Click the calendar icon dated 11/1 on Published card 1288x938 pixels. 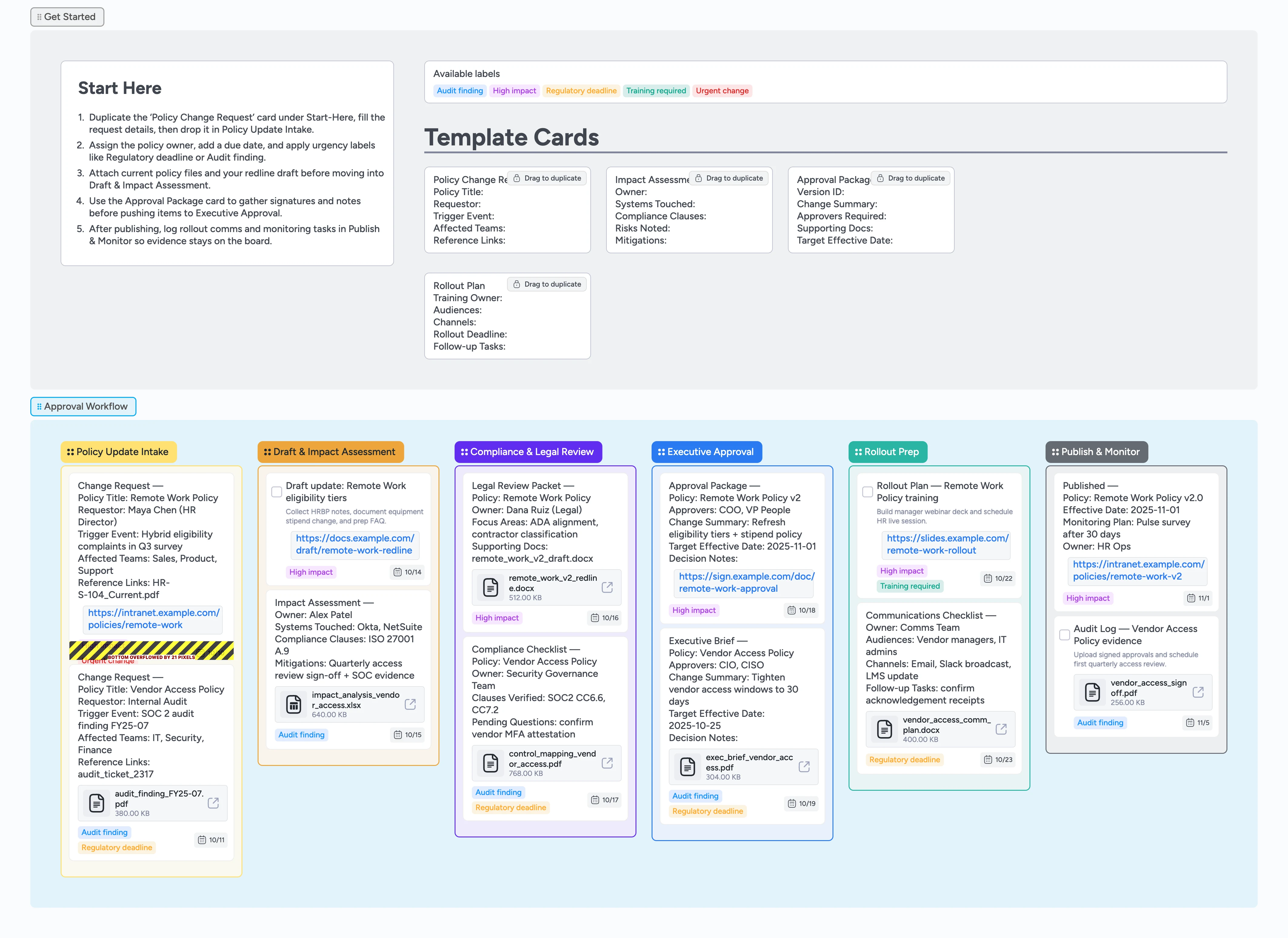(1191, 598)
